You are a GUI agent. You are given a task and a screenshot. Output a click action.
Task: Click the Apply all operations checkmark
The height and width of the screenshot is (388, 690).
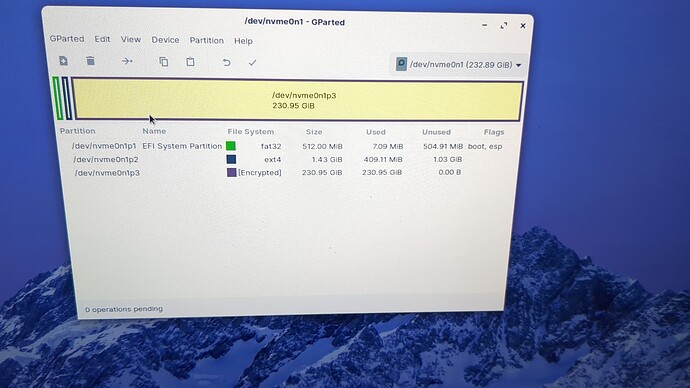pos(252,63)
